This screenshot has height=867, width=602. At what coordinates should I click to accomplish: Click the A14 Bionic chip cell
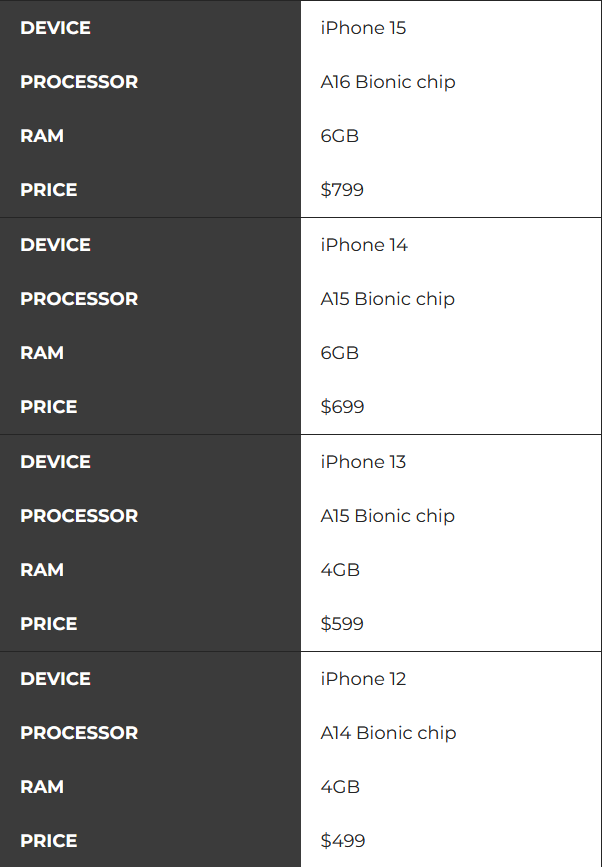(388, 733)
